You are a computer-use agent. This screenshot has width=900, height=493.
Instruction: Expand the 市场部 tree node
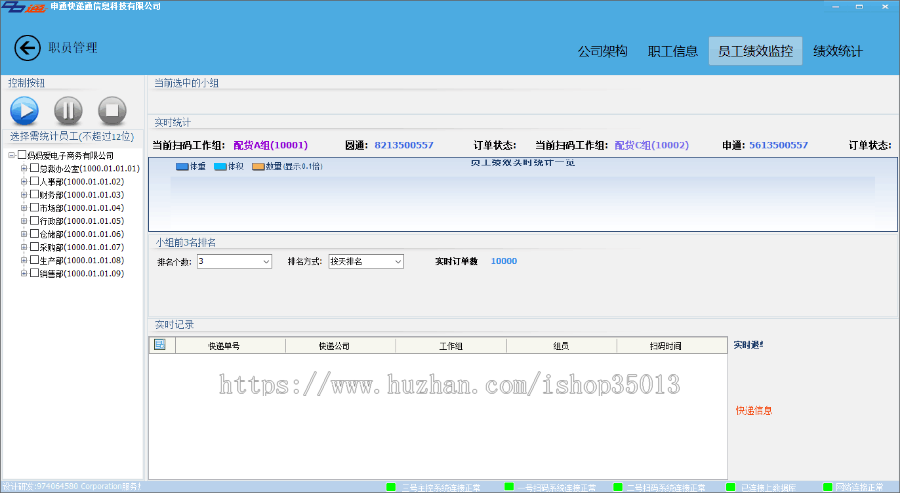click(24, 208)
